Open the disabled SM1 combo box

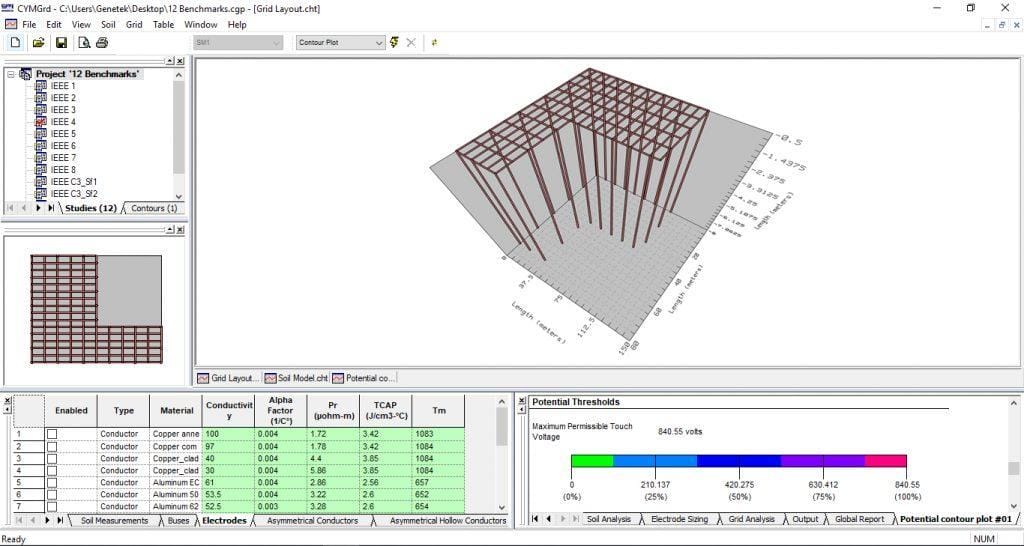pos(238,42)
